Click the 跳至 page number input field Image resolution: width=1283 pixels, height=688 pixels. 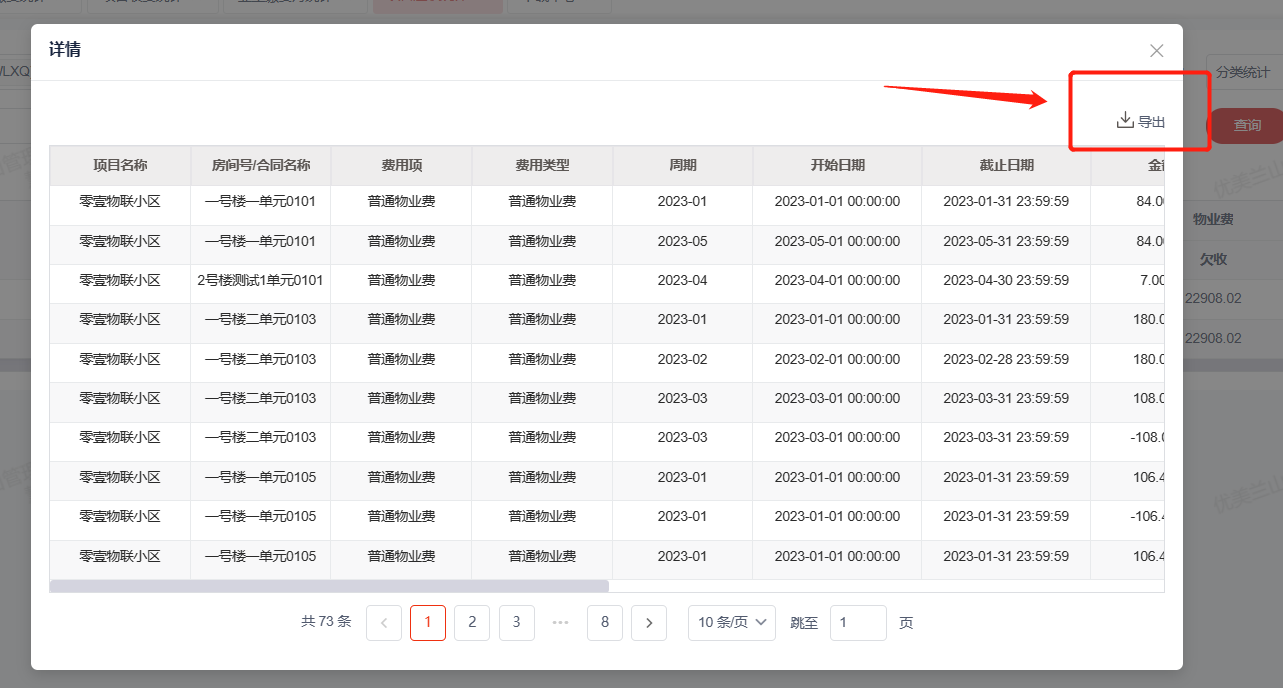coord(858,623)
